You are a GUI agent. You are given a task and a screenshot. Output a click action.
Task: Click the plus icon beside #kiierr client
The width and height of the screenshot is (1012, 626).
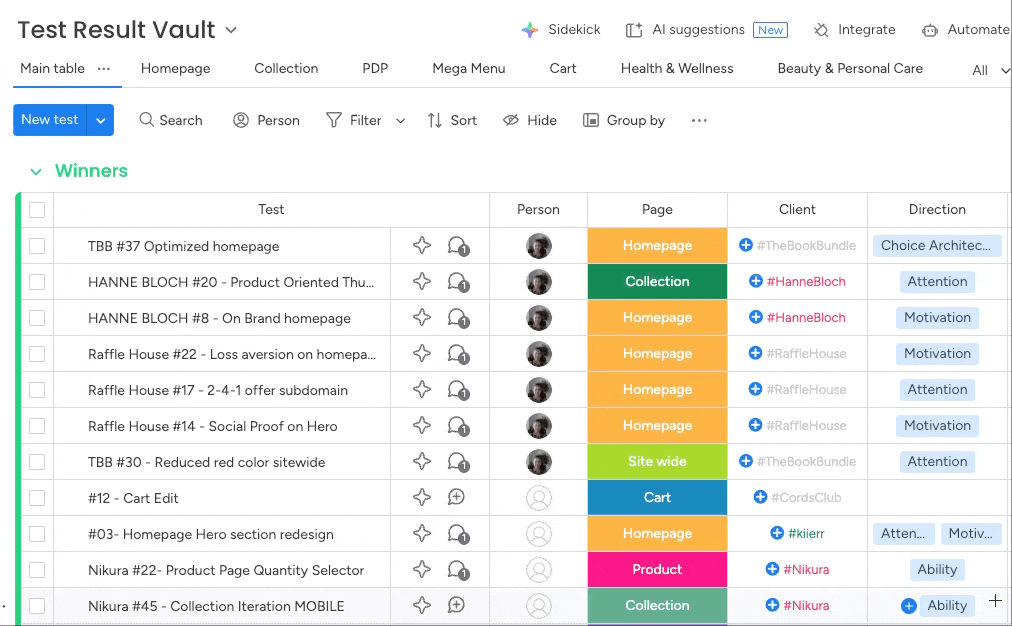(777, 534)
